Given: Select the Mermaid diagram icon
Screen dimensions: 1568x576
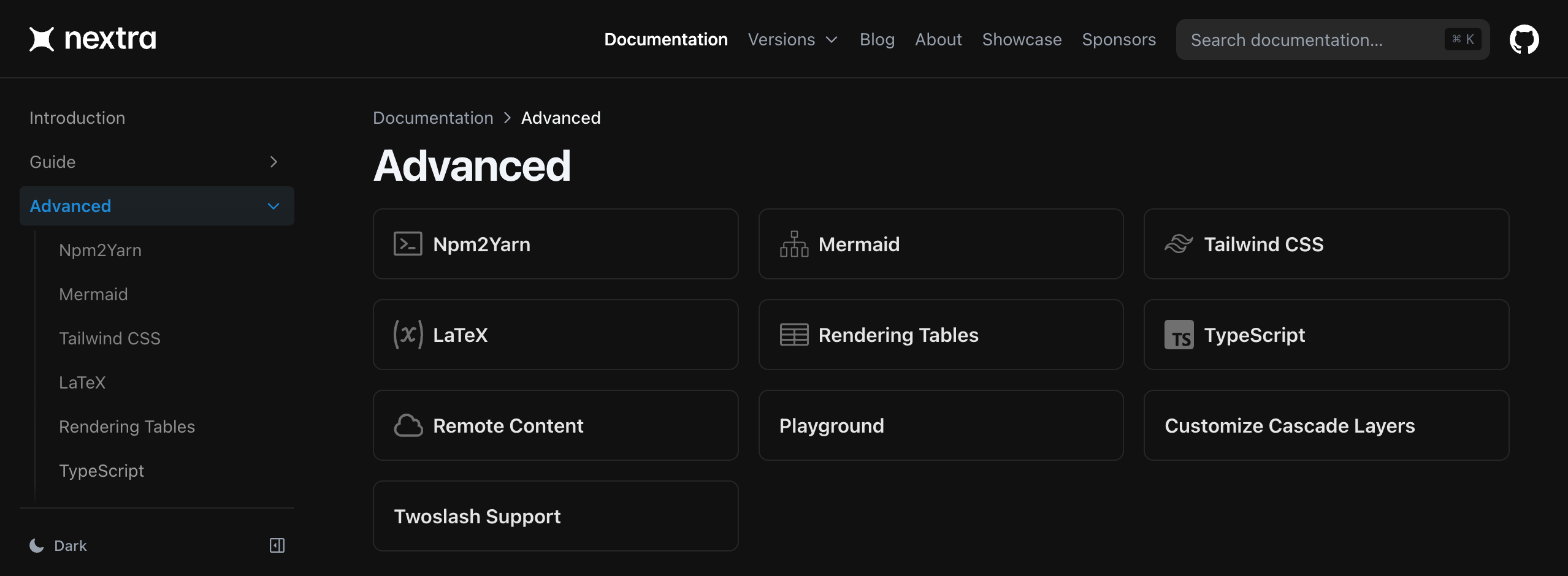Looking at the screenshot, I should click(x=794, y=243).
